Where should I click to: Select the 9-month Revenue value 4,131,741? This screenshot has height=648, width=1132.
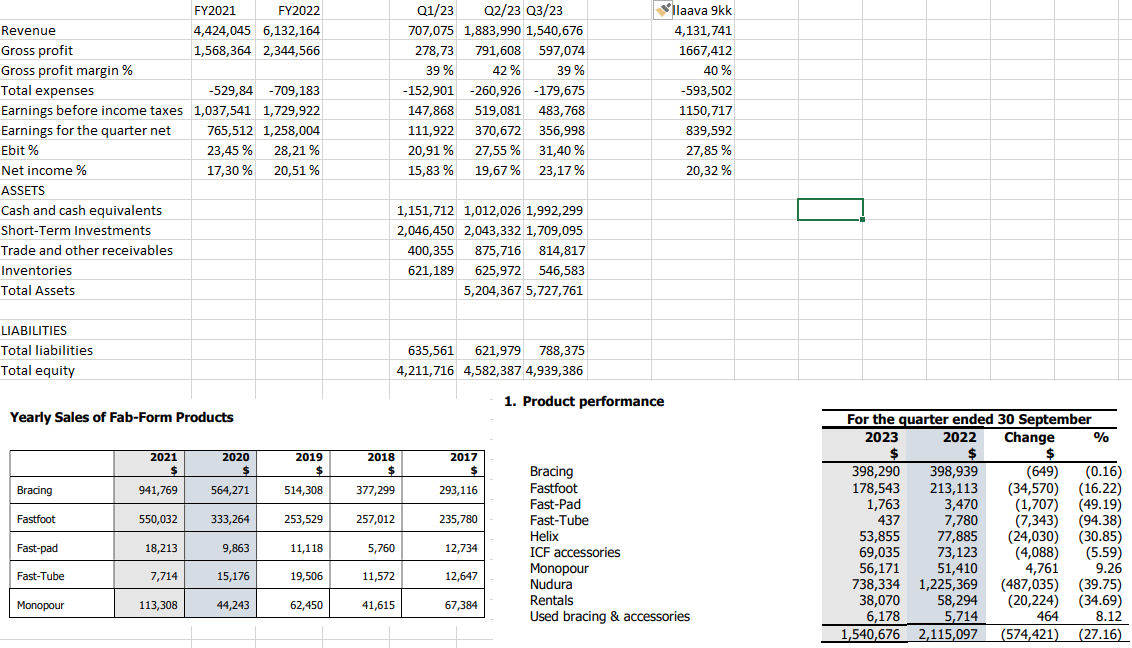pyautogui.click(x=703, y=31)
